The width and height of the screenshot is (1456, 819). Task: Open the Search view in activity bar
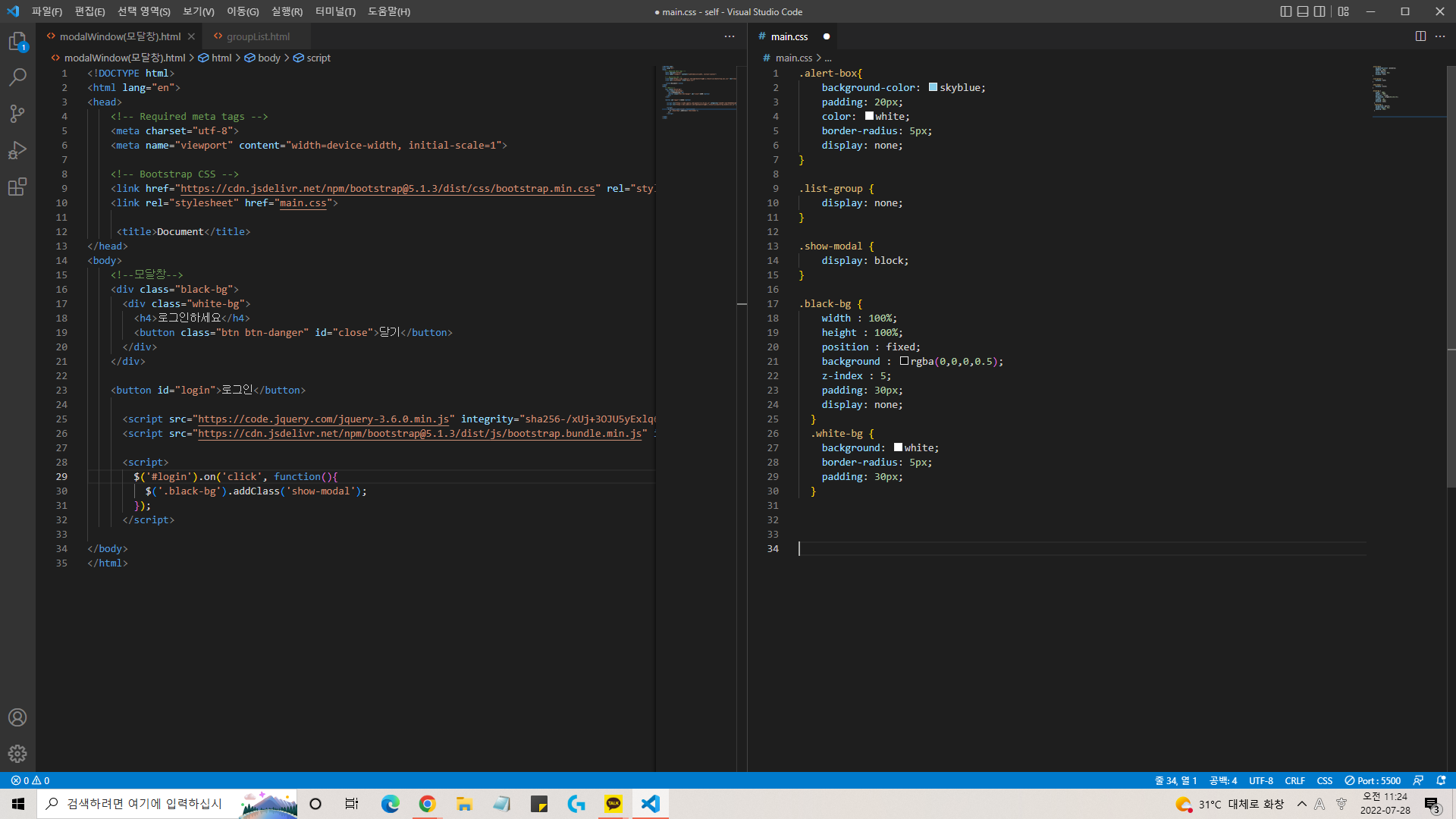click(x=17, y=77)
